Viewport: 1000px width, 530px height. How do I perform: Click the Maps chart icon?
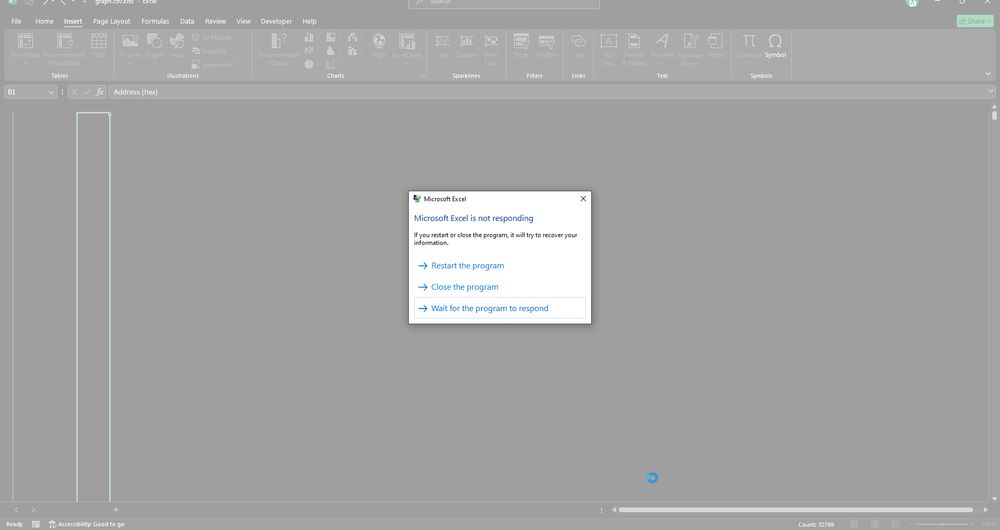379,41
